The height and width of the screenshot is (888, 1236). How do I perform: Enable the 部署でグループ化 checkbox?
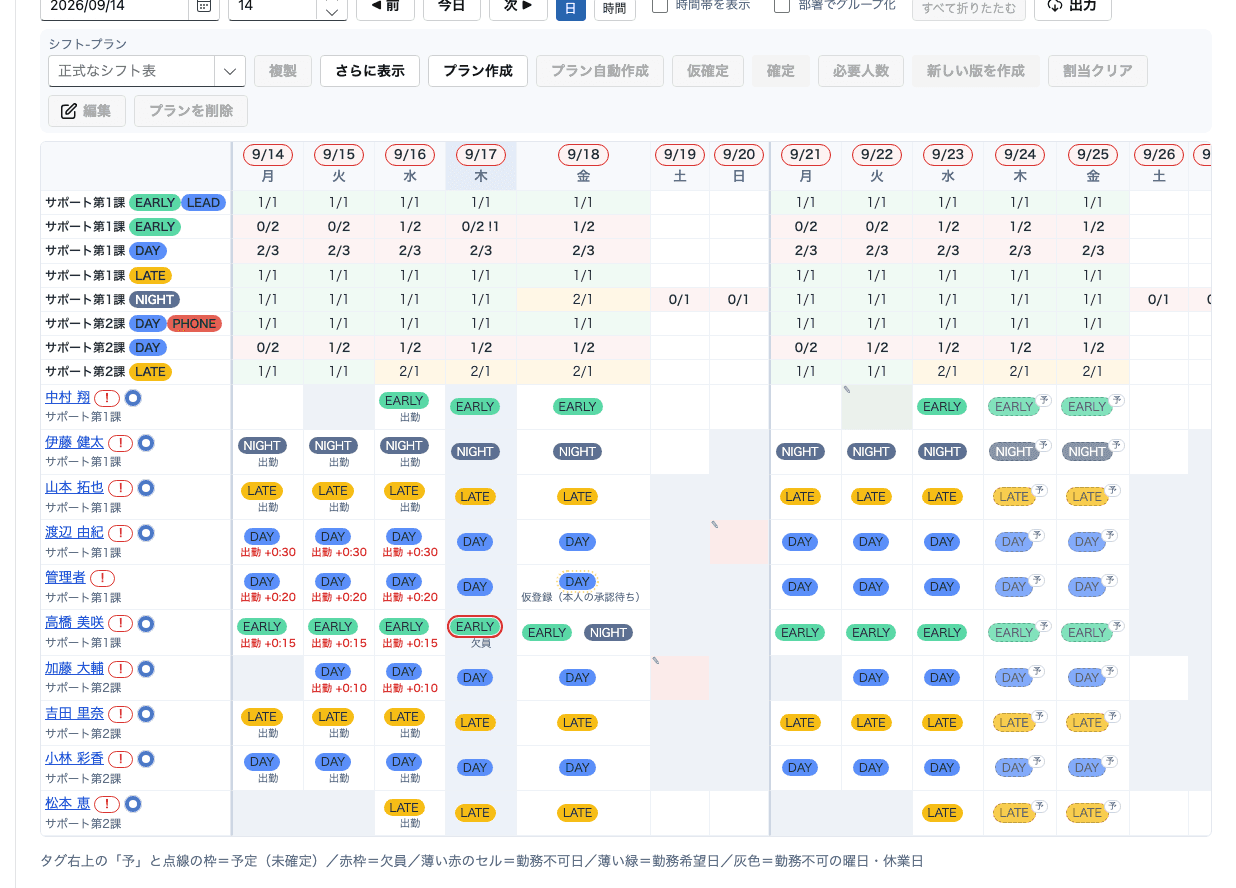[782, 6]
